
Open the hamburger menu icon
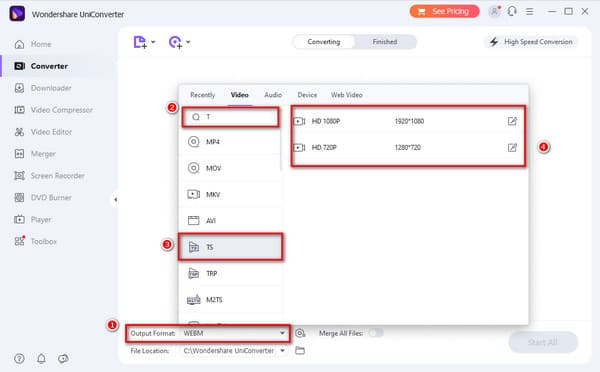pos(530,11)
